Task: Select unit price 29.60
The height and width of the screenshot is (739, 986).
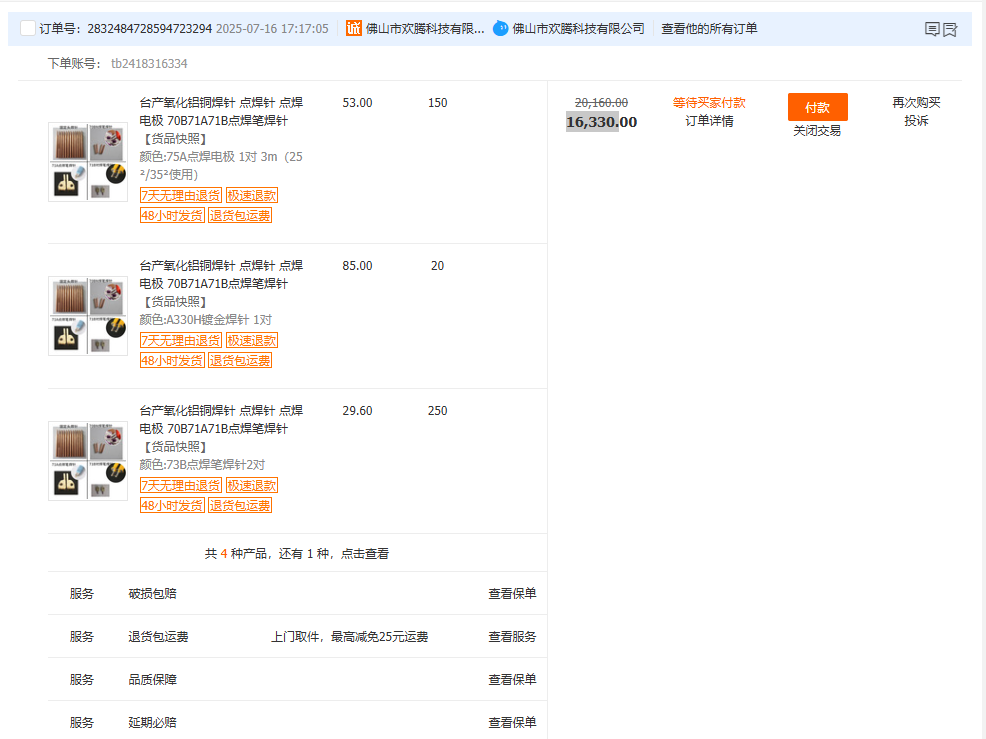Action: (x=357, y=411)
